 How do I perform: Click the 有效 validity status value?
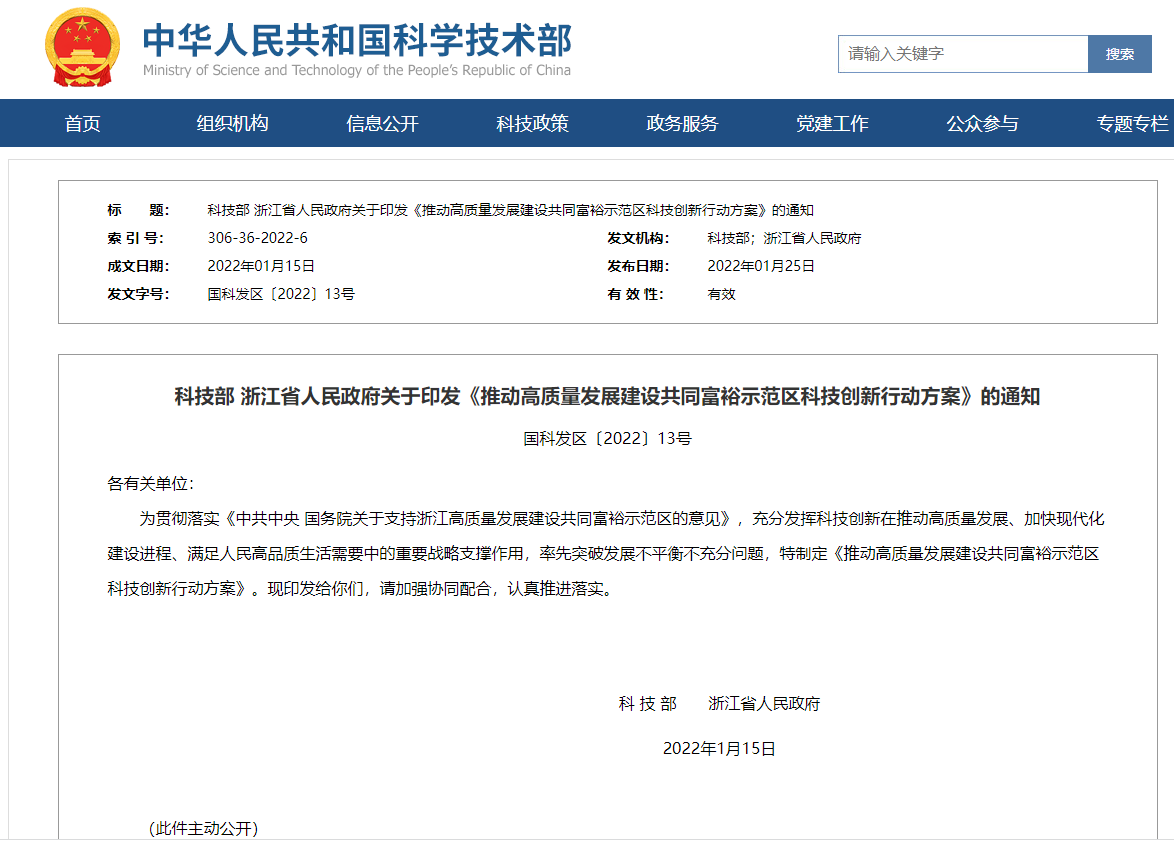pos(721,294)
